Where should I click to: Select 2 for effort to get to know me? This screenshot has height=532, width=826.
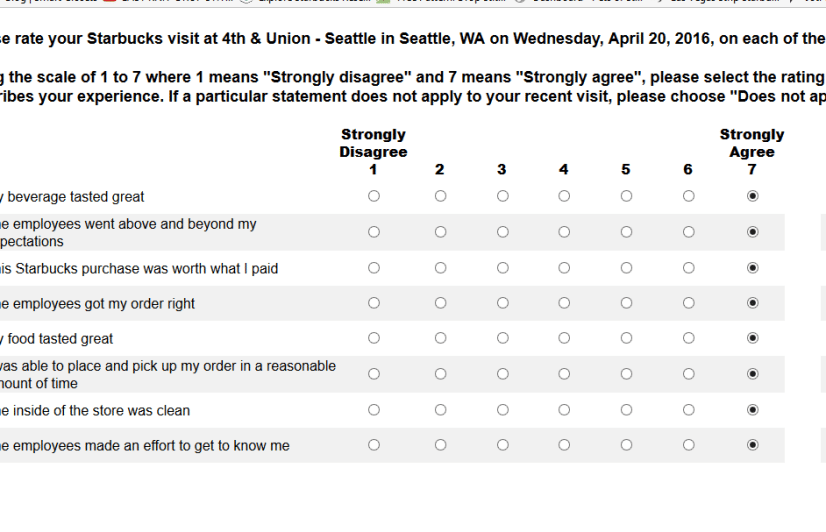tap(440, 445)
